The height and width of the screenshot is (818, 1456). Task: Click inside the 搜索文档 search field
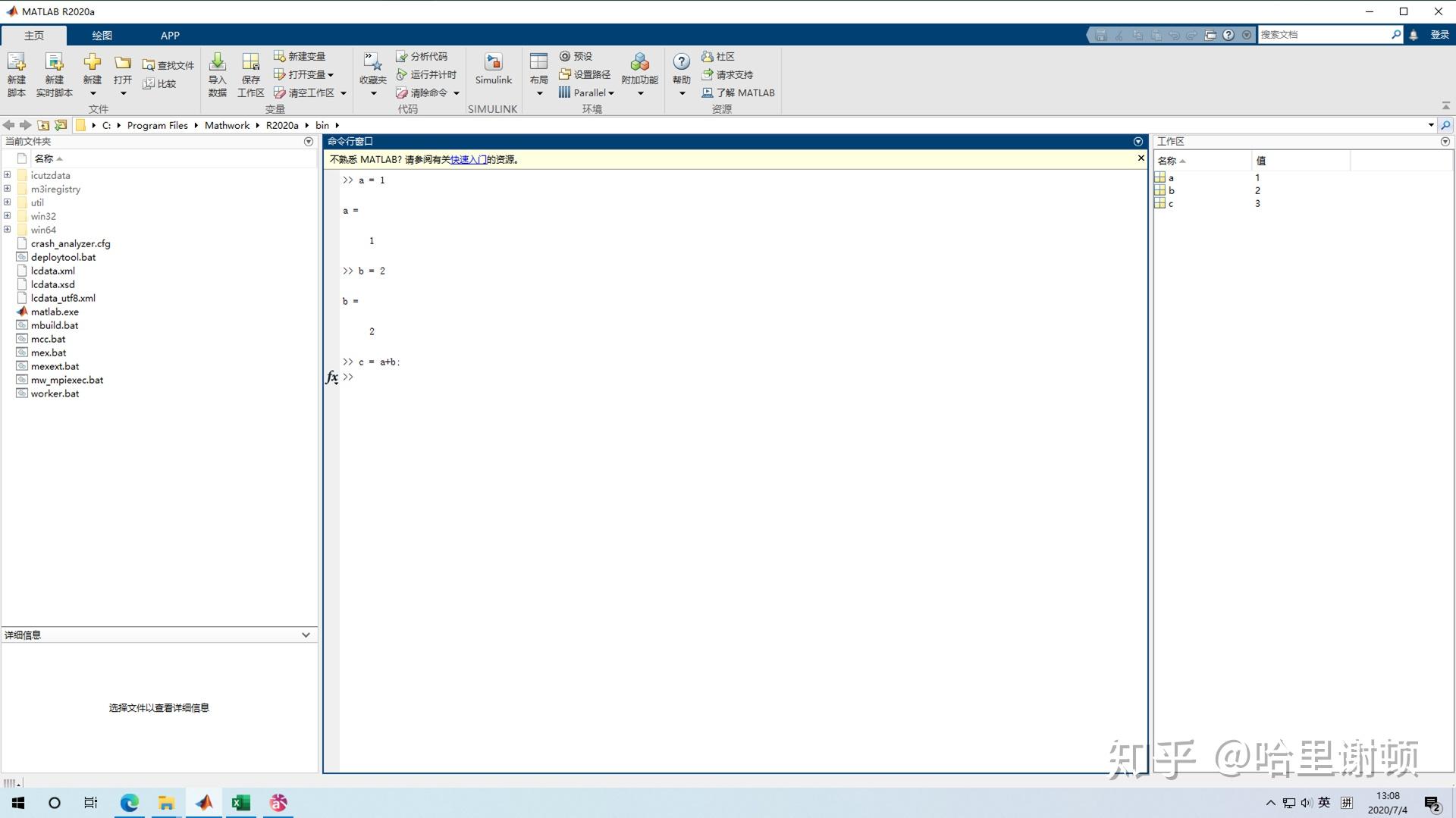1327,34
